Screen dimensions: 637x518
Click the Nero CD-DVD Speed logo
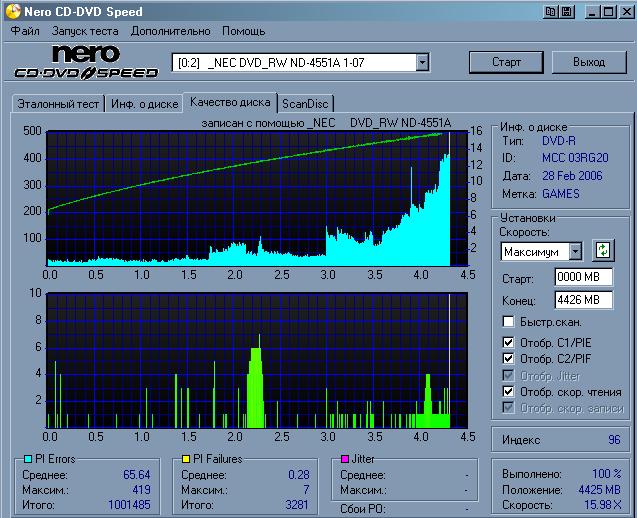click(86, 62)
